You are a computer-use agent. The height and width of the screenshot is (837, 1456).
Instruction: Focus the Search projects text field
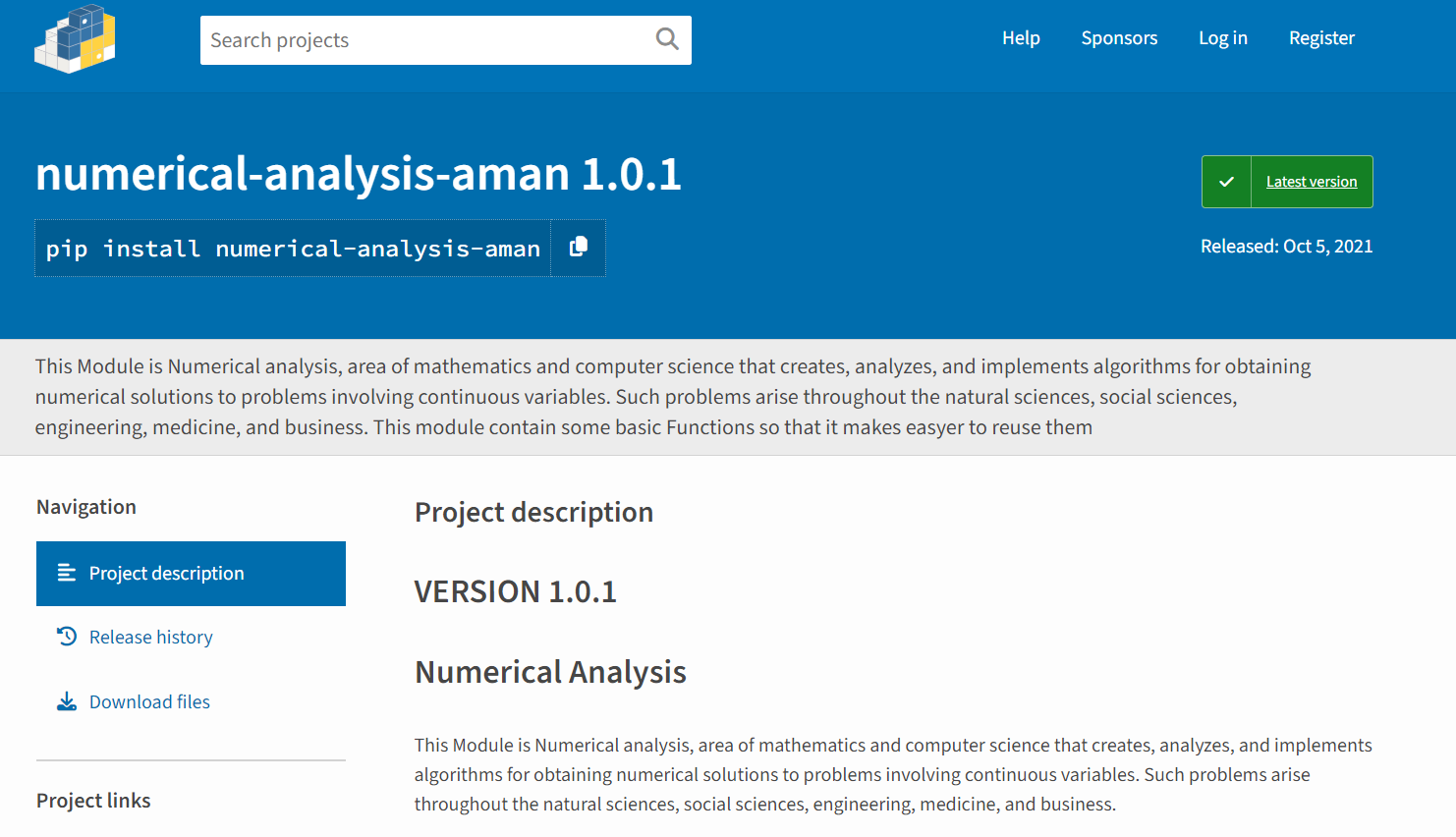[422, 40]
